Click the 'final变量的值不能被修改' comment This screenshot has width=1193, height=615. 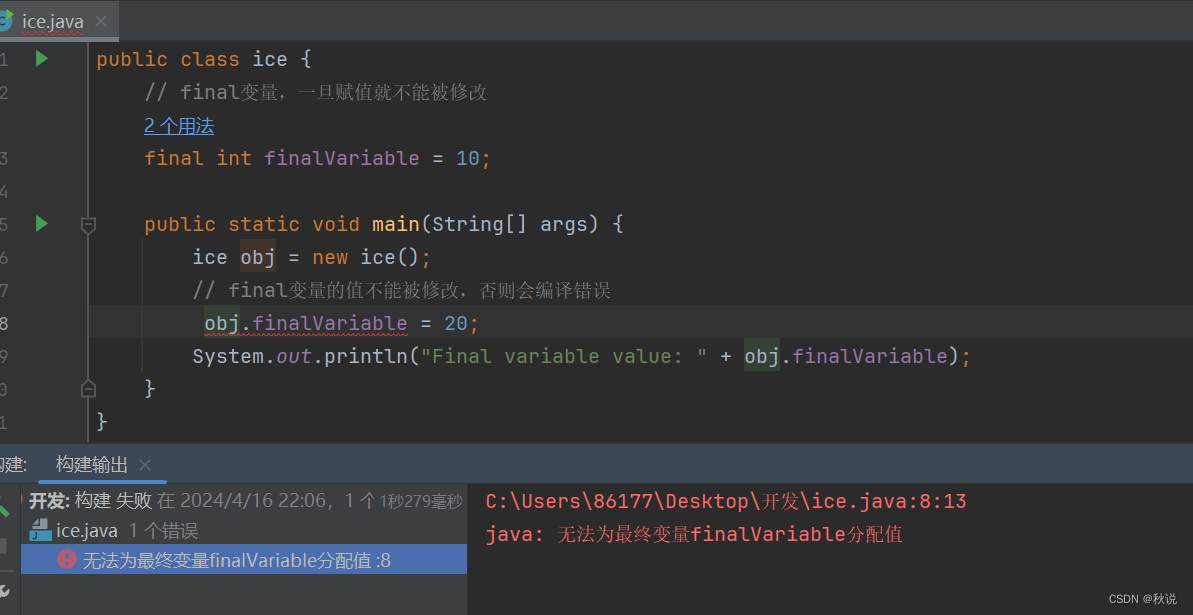[402, 290]
